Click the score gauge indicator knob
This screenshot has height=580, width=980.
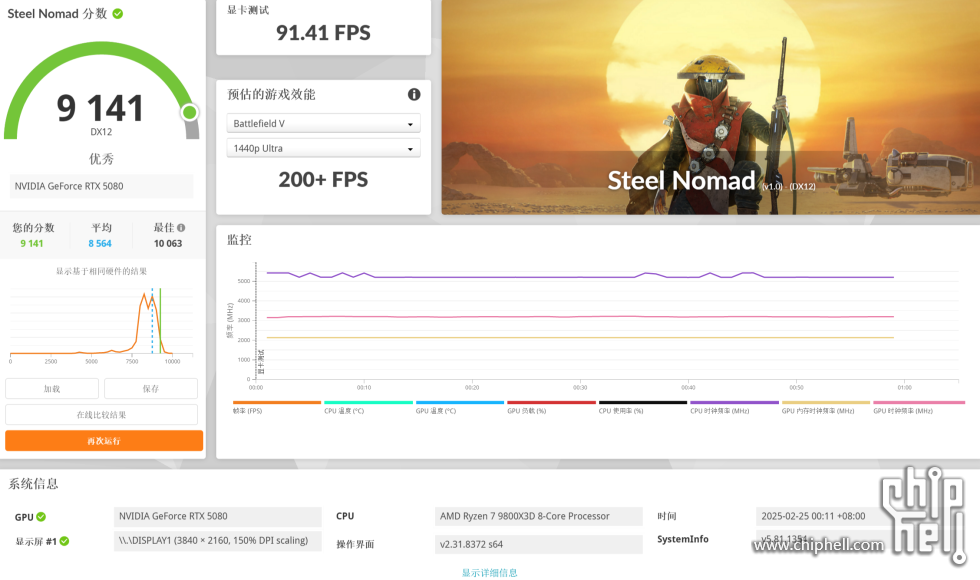point(189,112)
